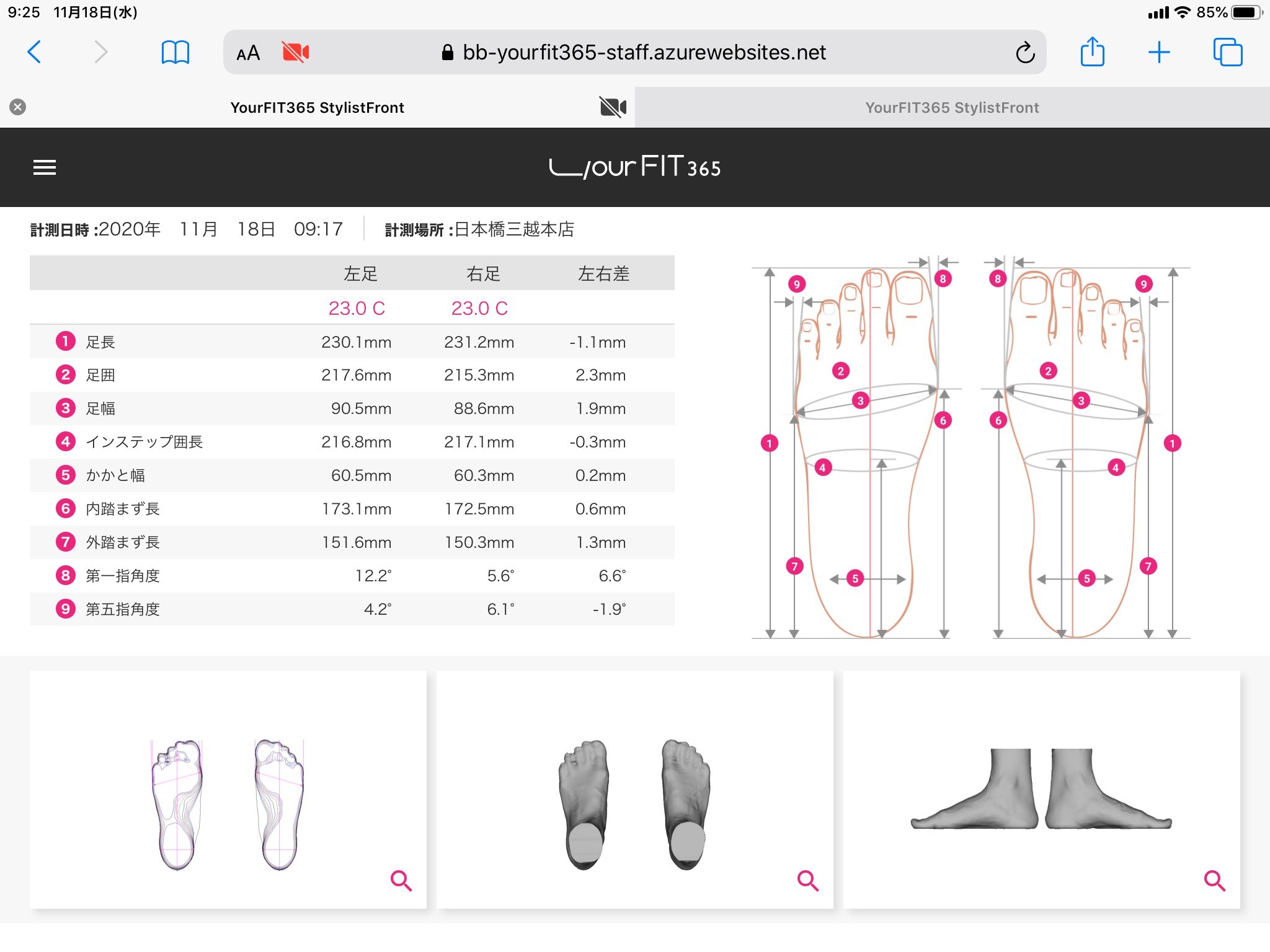Open the hamburger menu

pos(45,167)
